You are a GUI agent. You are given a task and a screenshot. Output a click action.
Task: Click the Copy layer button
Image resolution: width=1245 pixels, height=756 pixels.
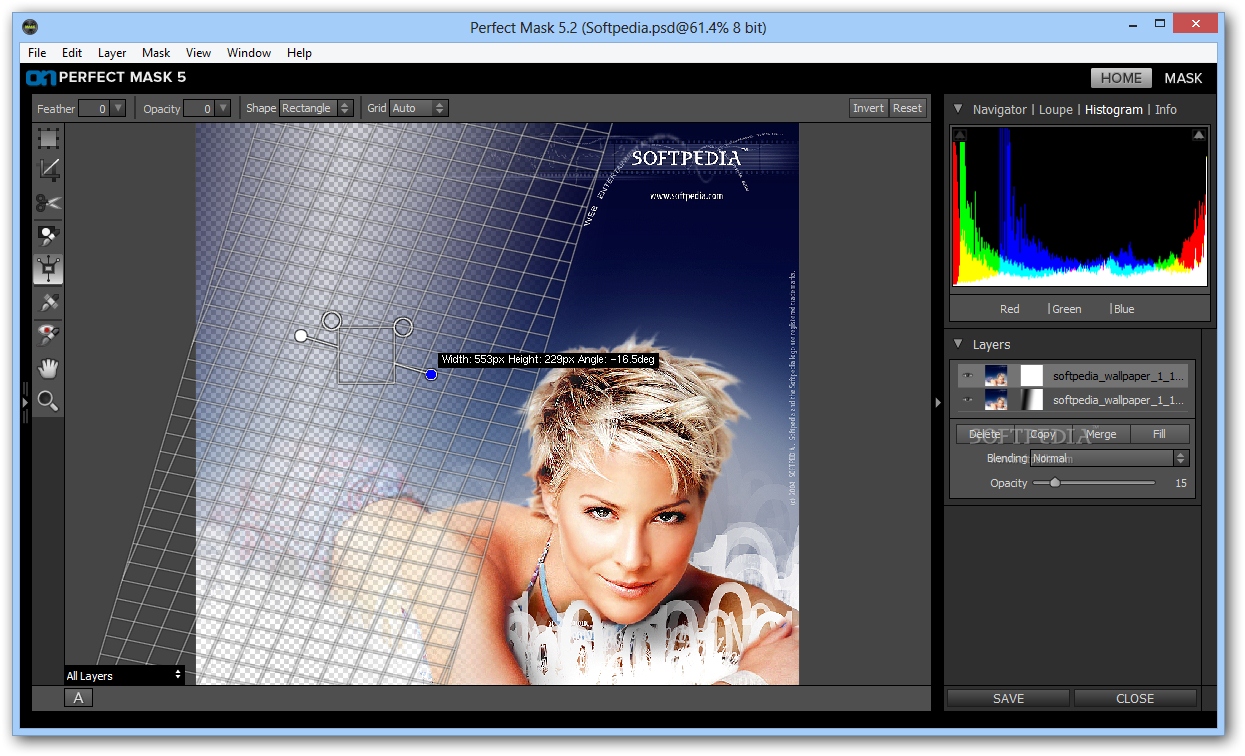[x=1043, y=434]
